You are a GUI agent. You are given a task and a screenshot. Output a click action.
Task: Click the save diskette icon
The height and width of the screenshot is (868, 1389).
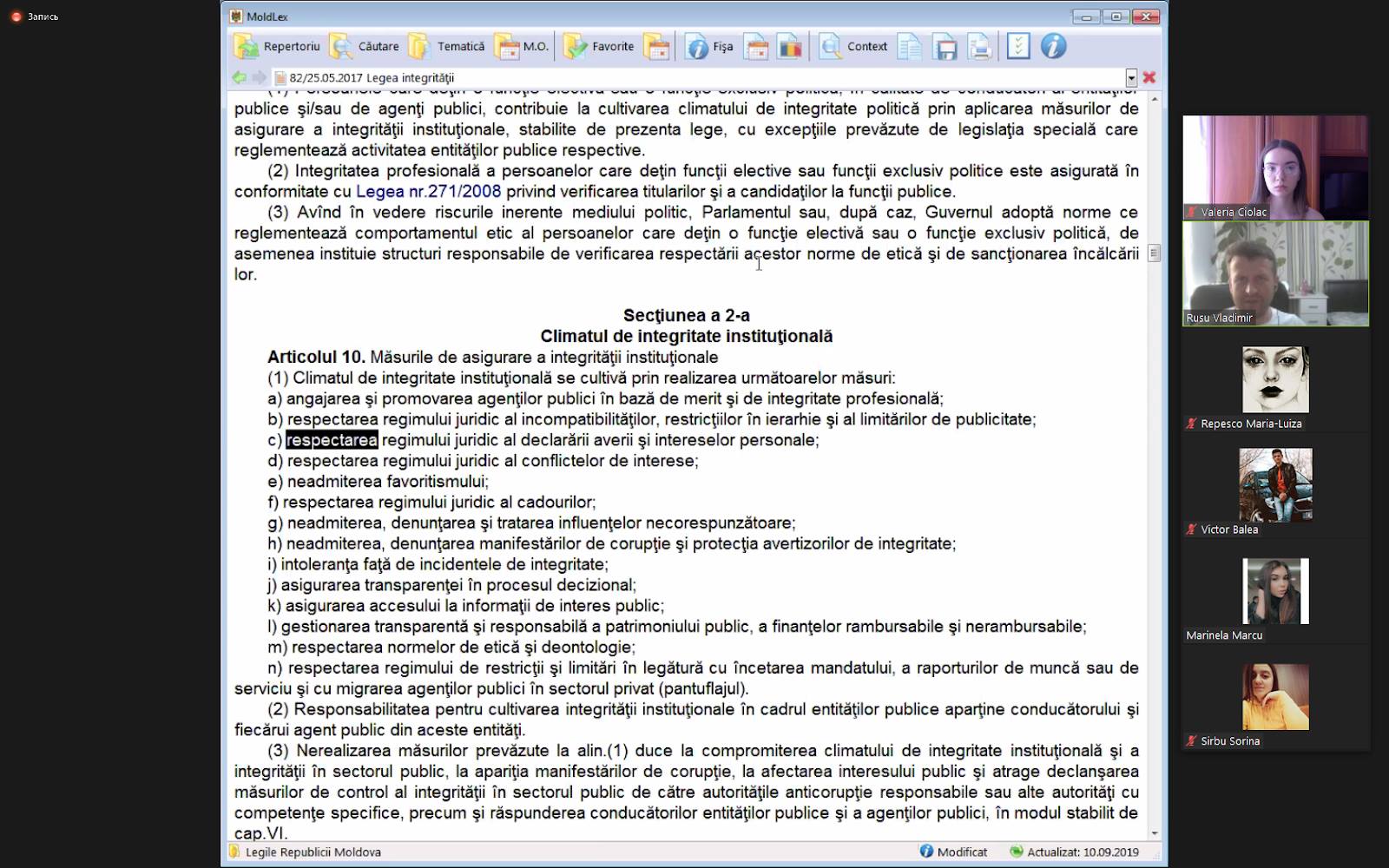click(945, 47)
